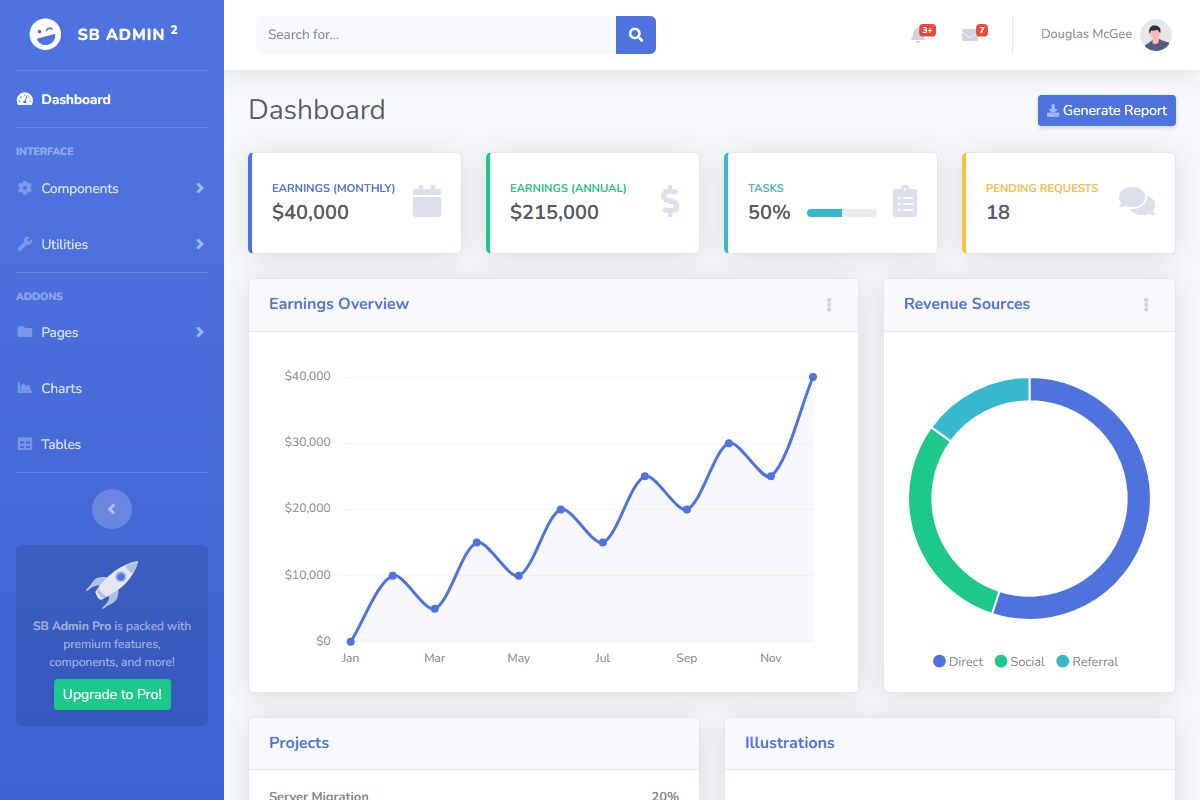
Task: Expand Components menu chevron
Action: pos(200,188)
